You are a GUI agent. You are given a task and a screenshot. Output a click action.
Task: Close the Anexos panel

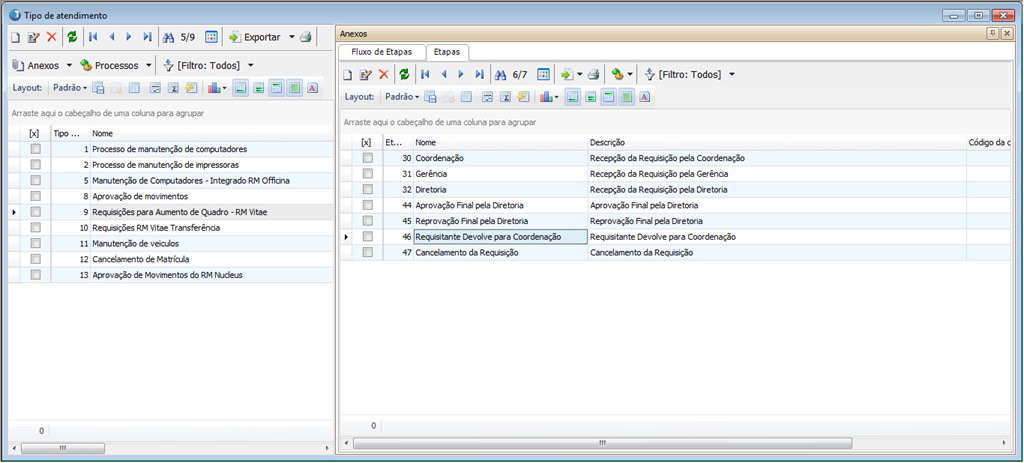(x=1008, y=33)
